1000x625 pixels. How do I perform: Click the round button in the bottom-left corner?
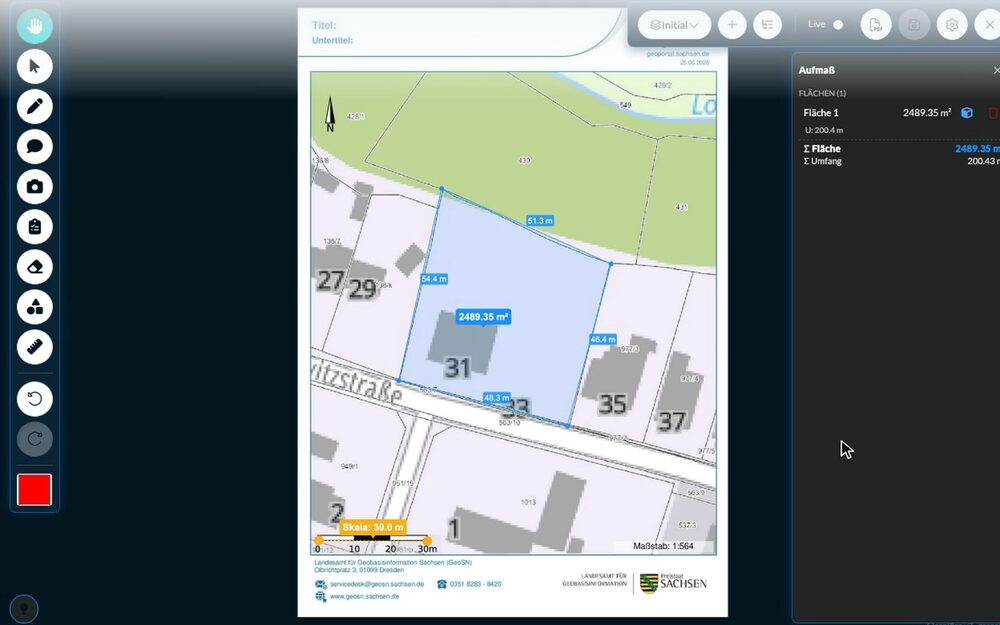[x=24, y=608]
